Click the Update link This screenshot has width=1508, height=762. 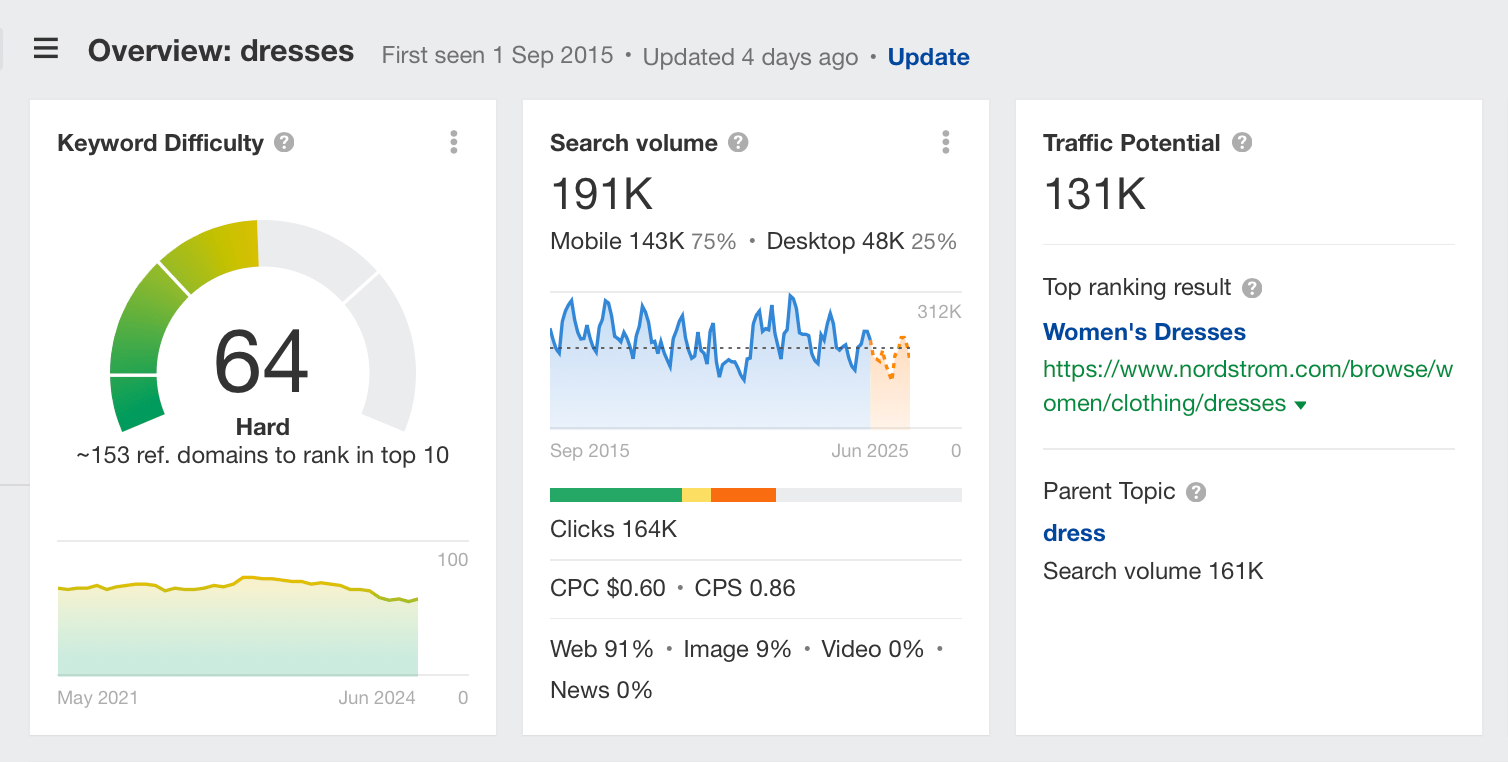928,57
